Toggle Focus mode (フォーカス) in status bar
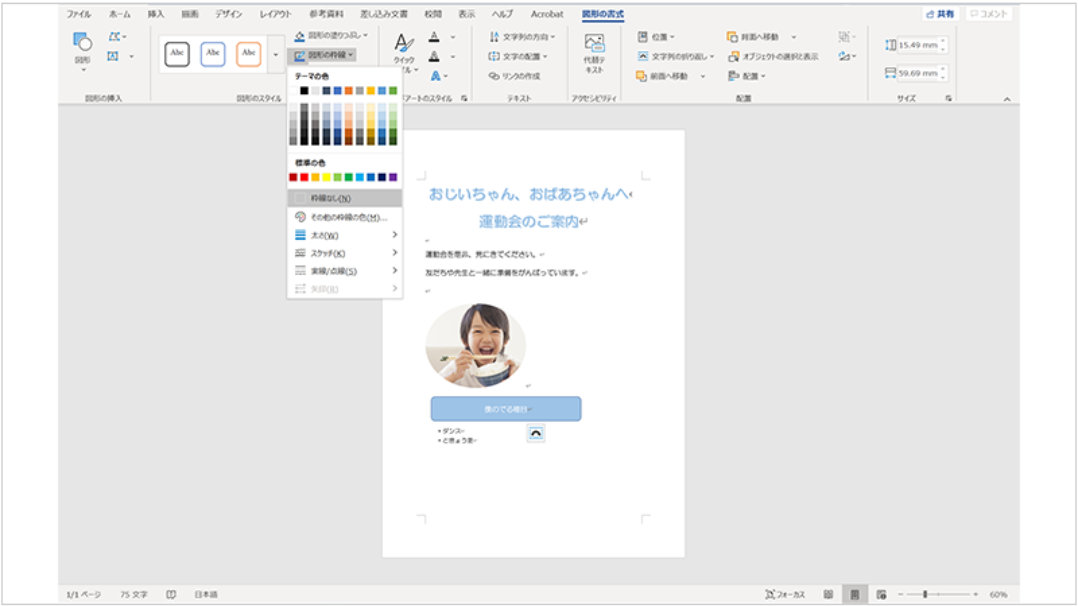 click(x=785, y=594)
